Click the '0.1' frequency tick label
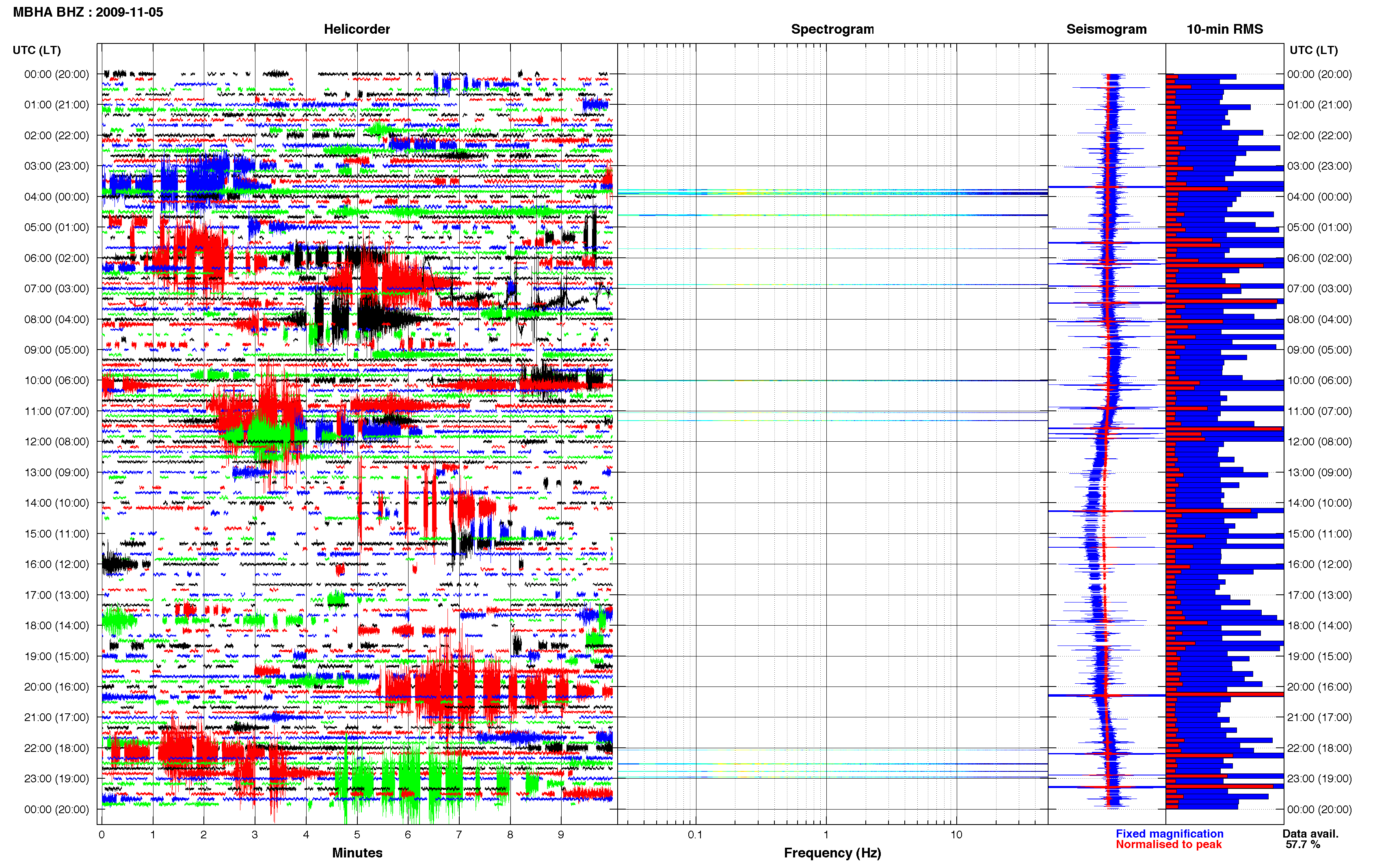The width and height of the screenshot is (1388, 868). point(695,835)
